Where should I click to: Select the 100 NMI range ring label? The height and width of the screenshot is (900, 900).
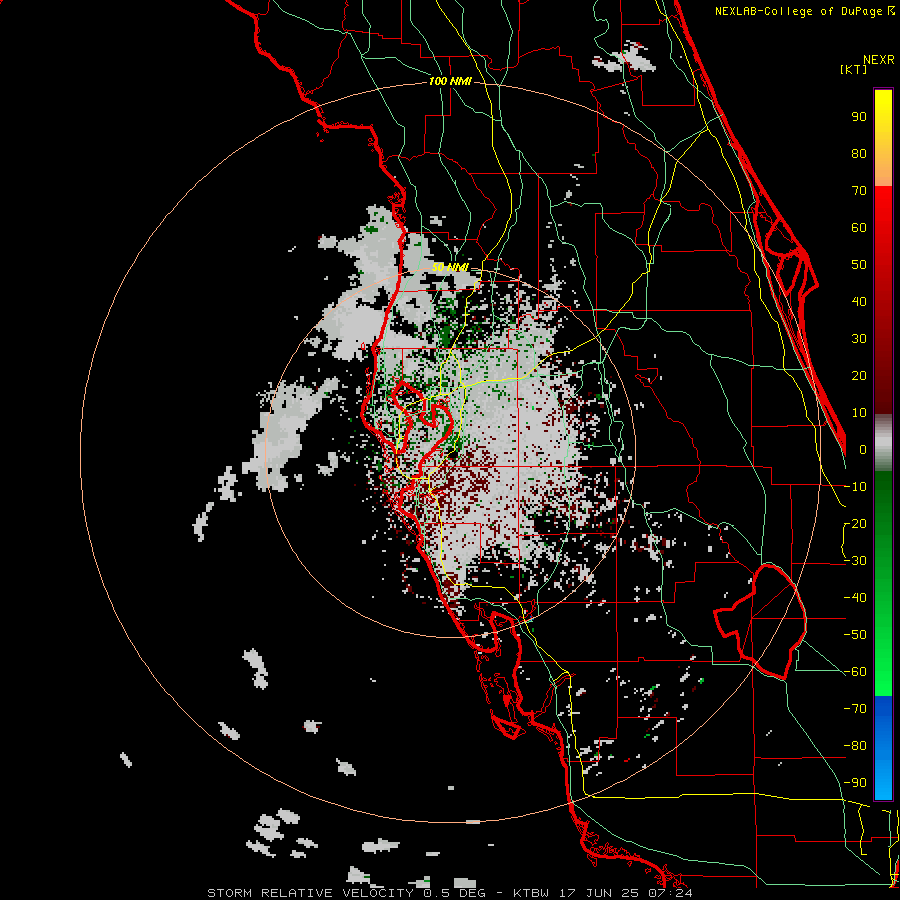(x=450, y=82)
